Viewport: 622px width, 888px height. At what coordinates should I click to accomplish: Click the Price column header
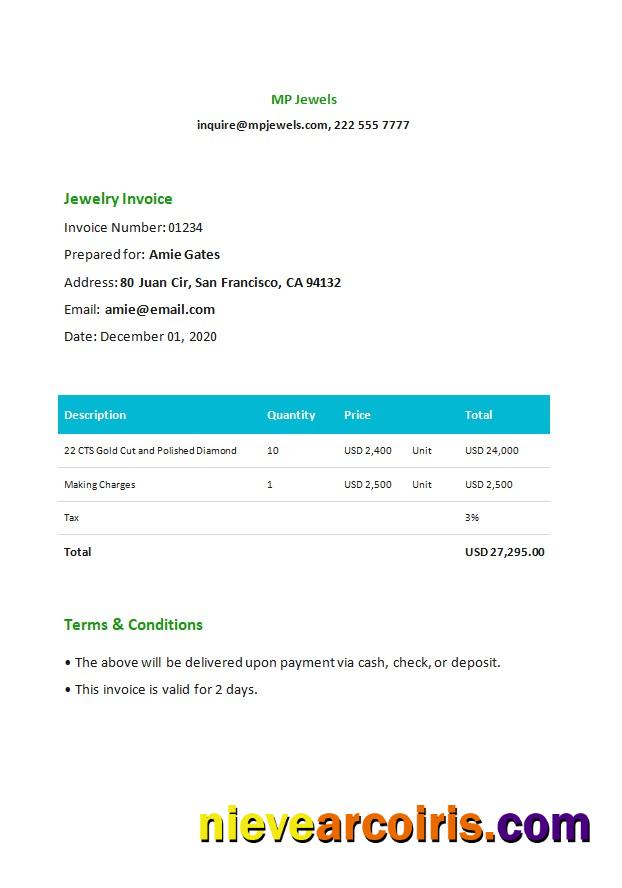click(x=357, y=415)
